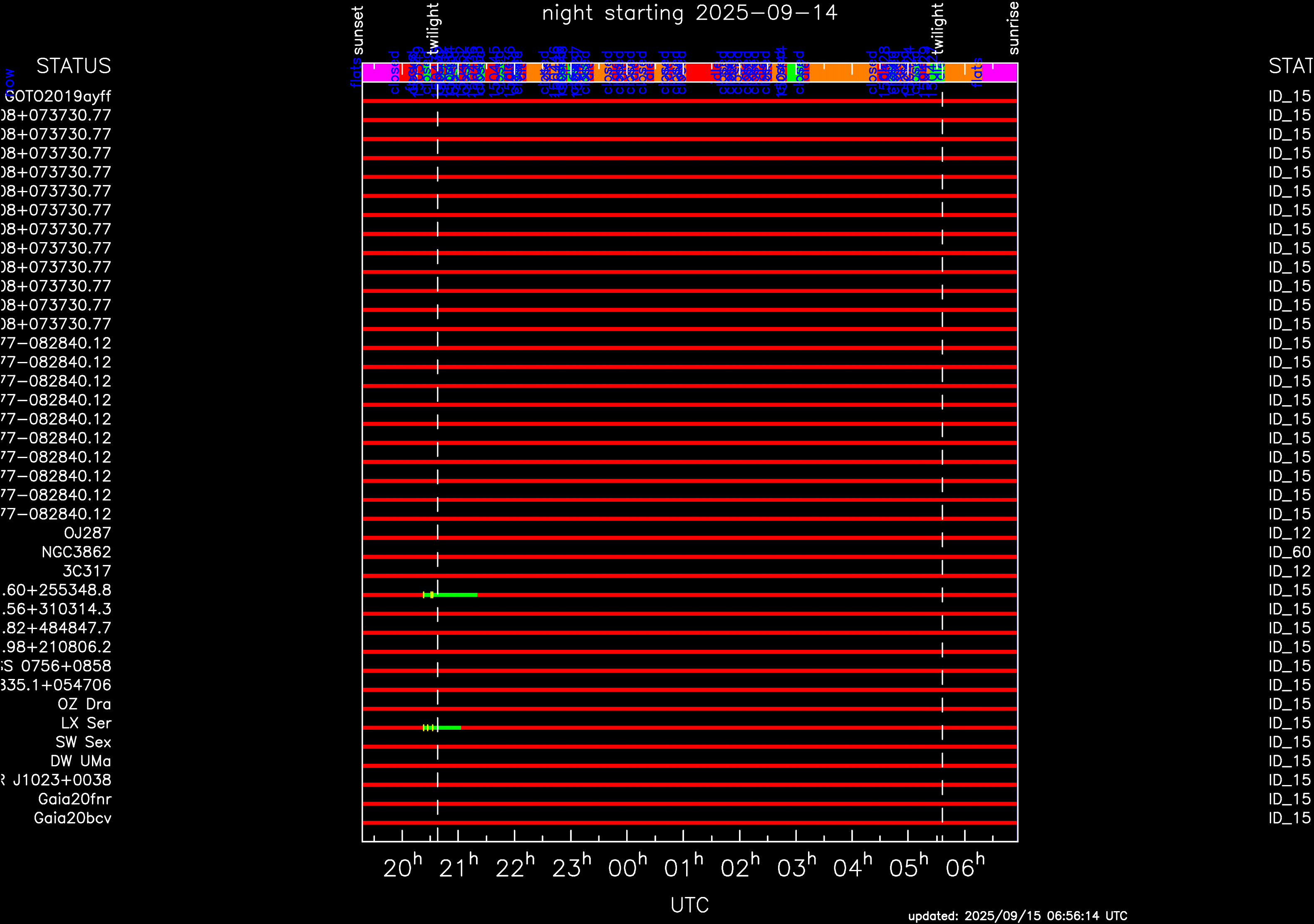Screen dimensions: 1314x924
Task: Click the sunrise marker label
Action: (x=1013, y=29)
